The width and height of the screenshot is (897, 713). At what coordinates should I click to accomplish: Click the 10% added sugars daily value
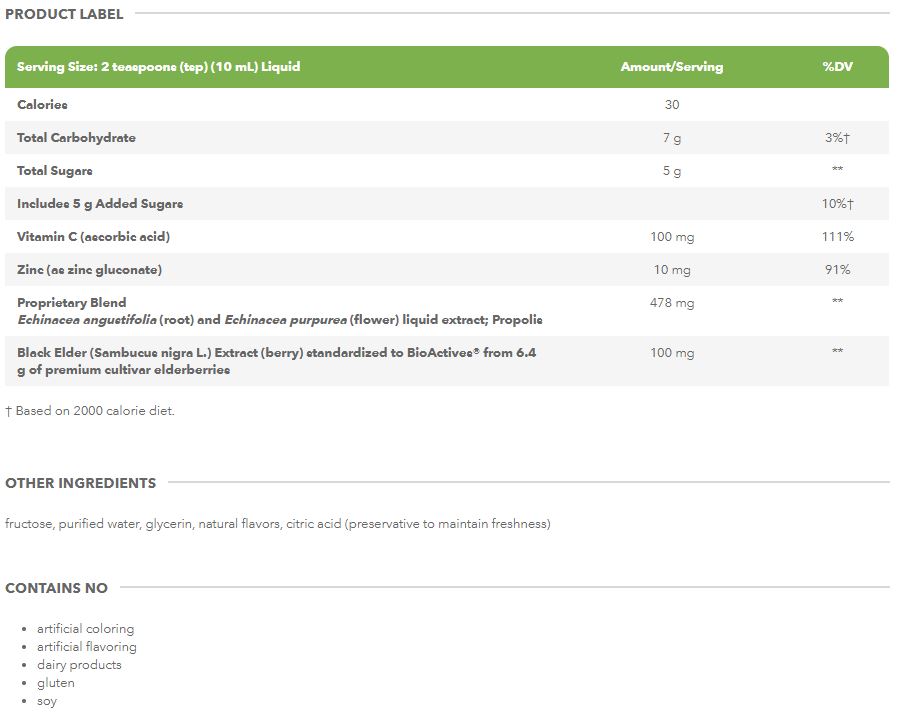(837, 203)
